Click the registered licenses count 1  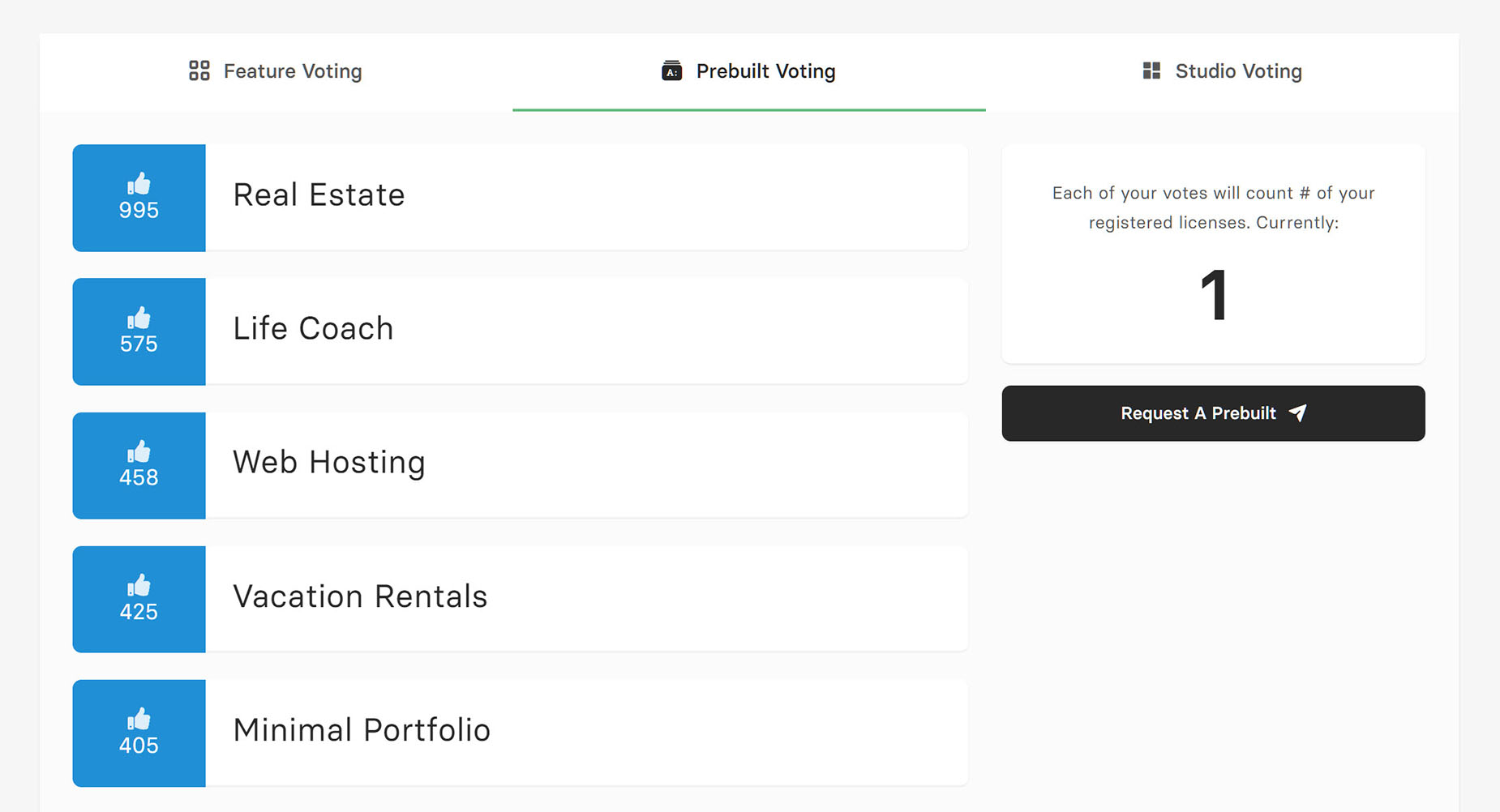[x=1214, y=296]
